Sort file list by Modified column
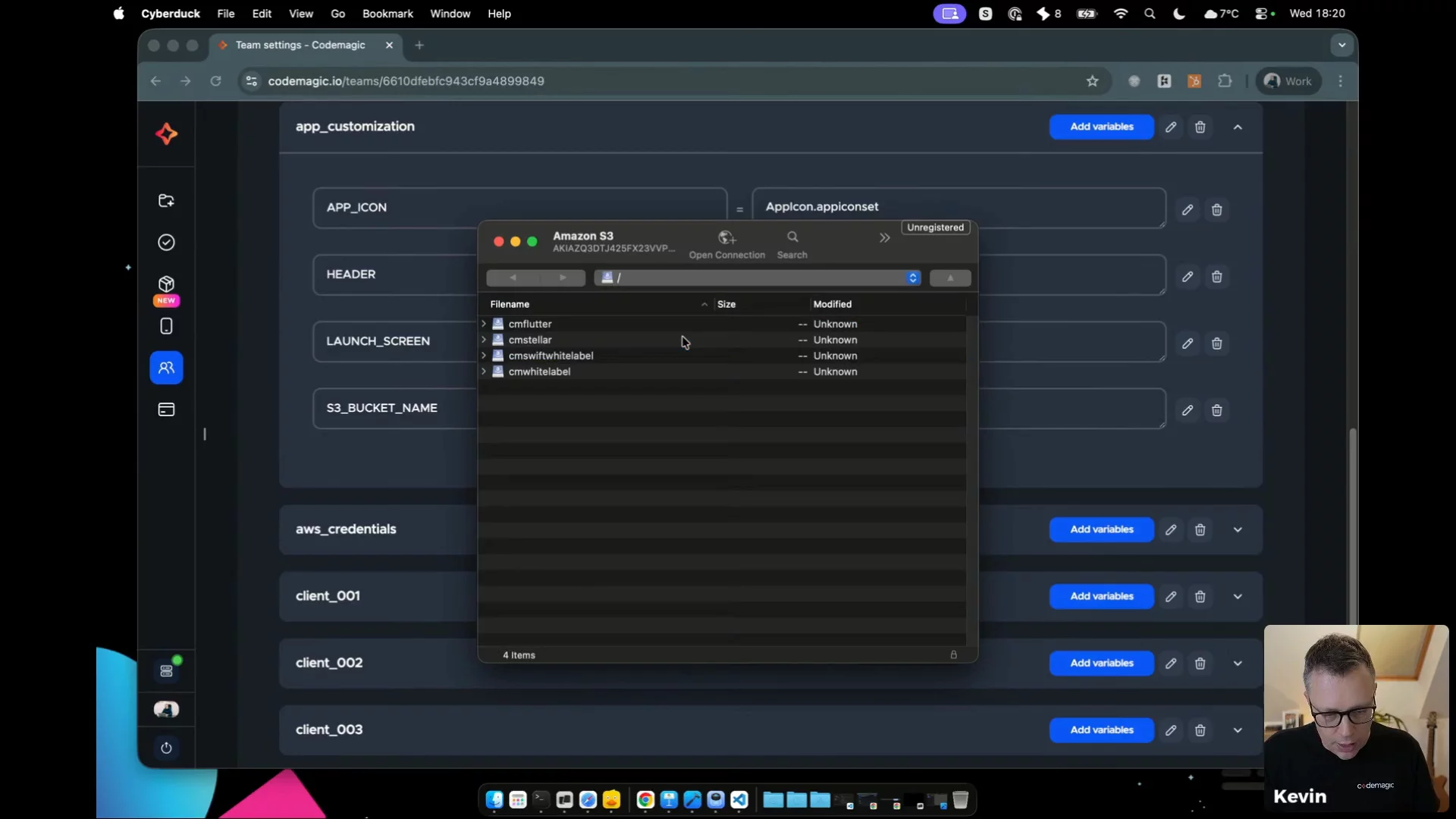This screenshot has width=1456, height=819. tap(832, 304)
